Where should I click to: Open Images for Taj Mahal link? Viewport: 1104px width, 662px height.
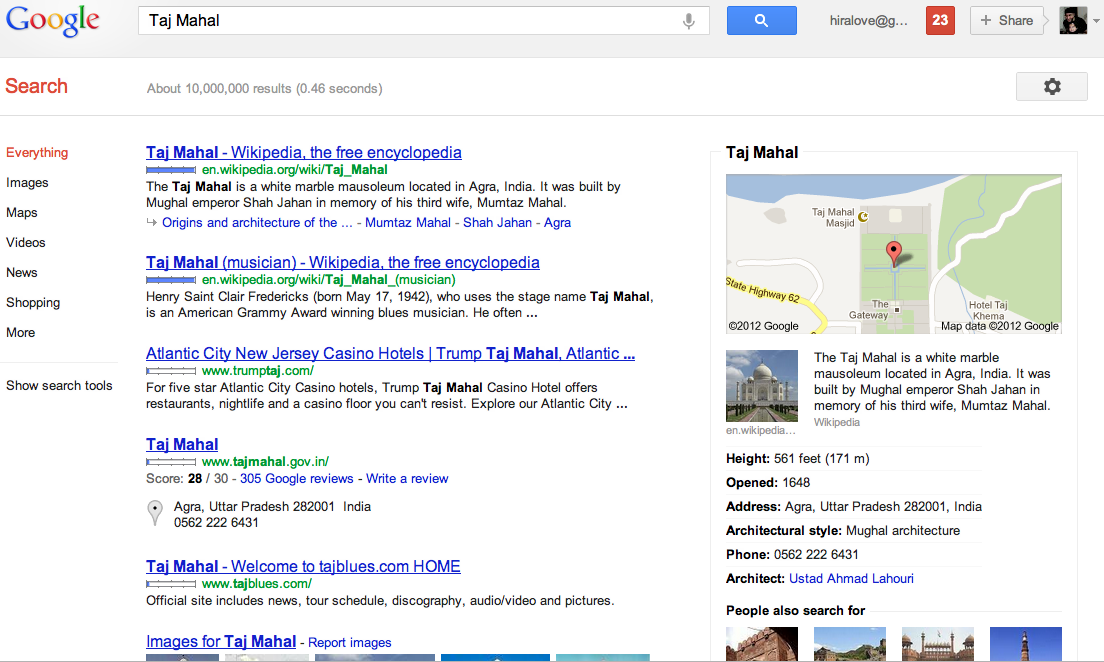(x=220, y=642)
